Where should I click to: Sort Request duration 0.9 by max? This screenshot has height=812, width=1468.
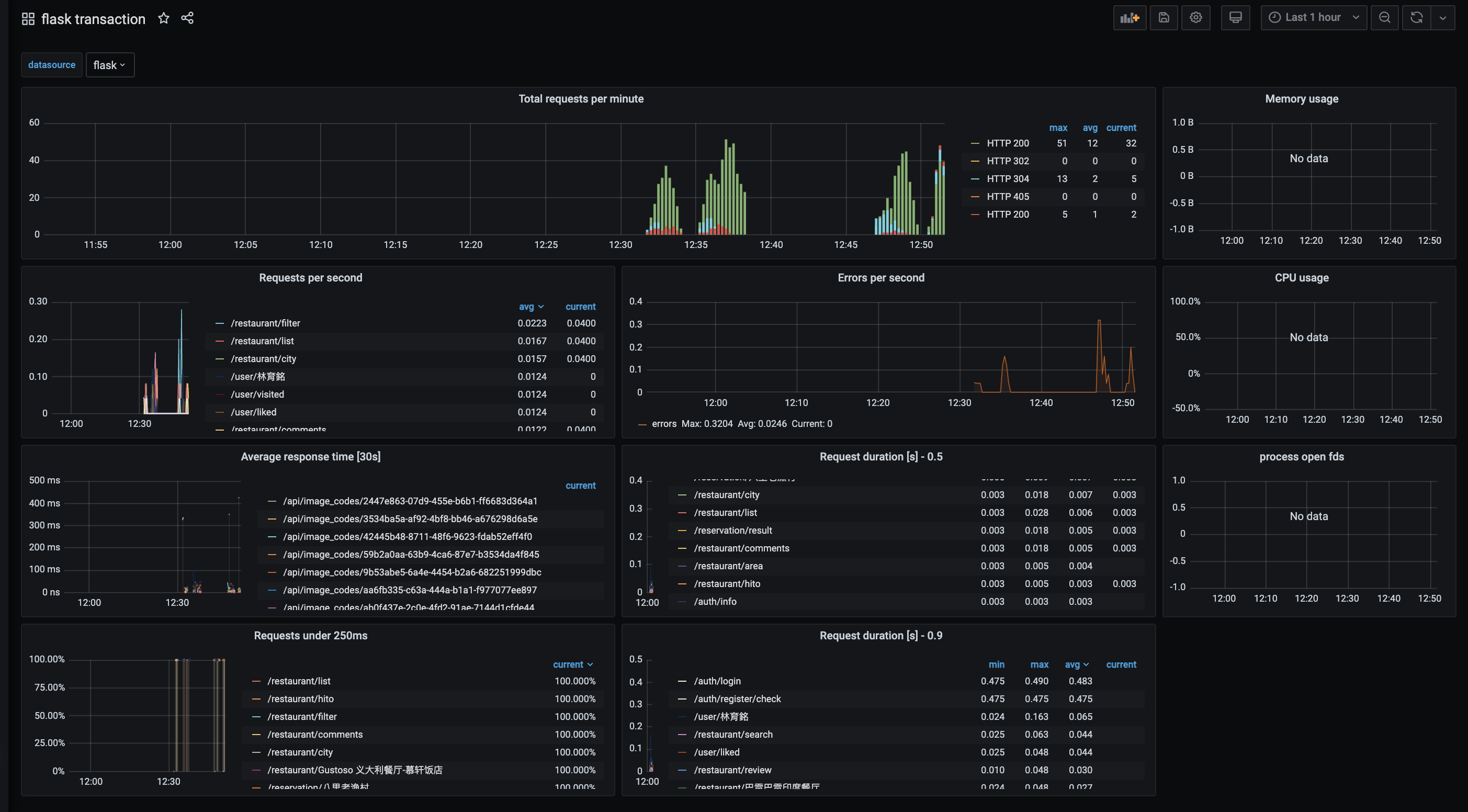pyautogui.click(x=1039, y=664)
